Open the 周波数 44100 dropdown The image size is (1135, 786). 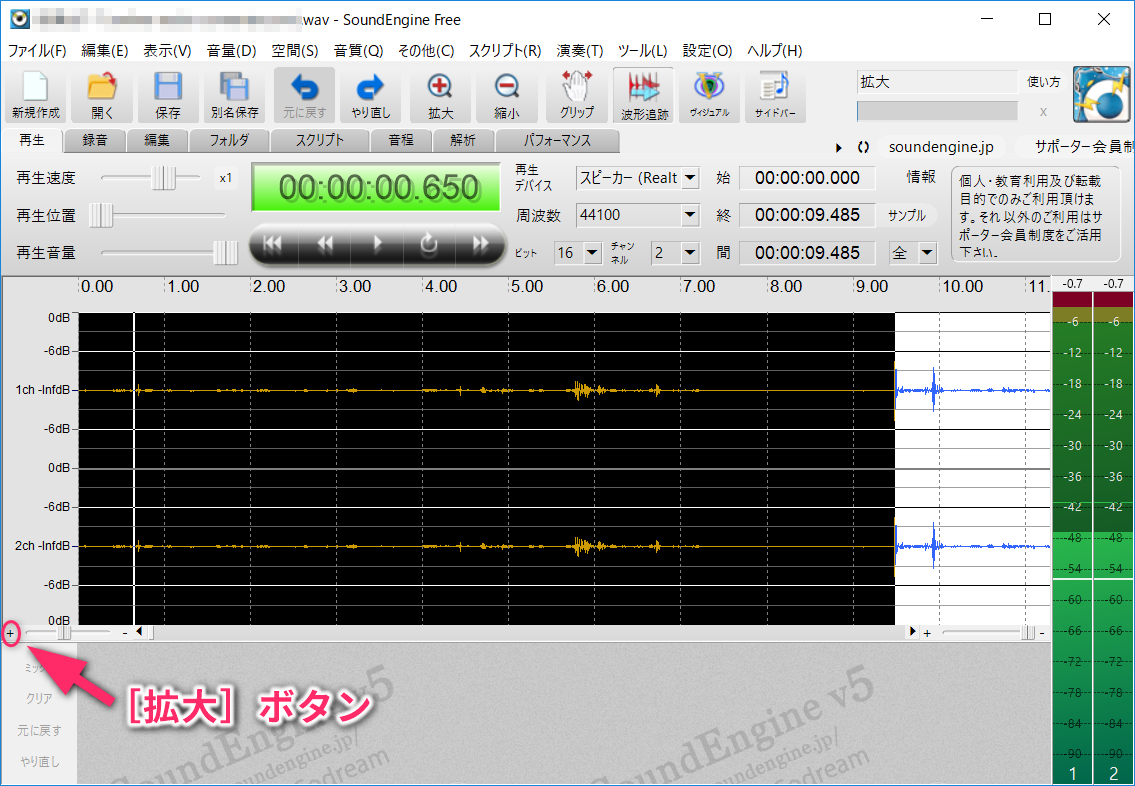coord(690,215)
